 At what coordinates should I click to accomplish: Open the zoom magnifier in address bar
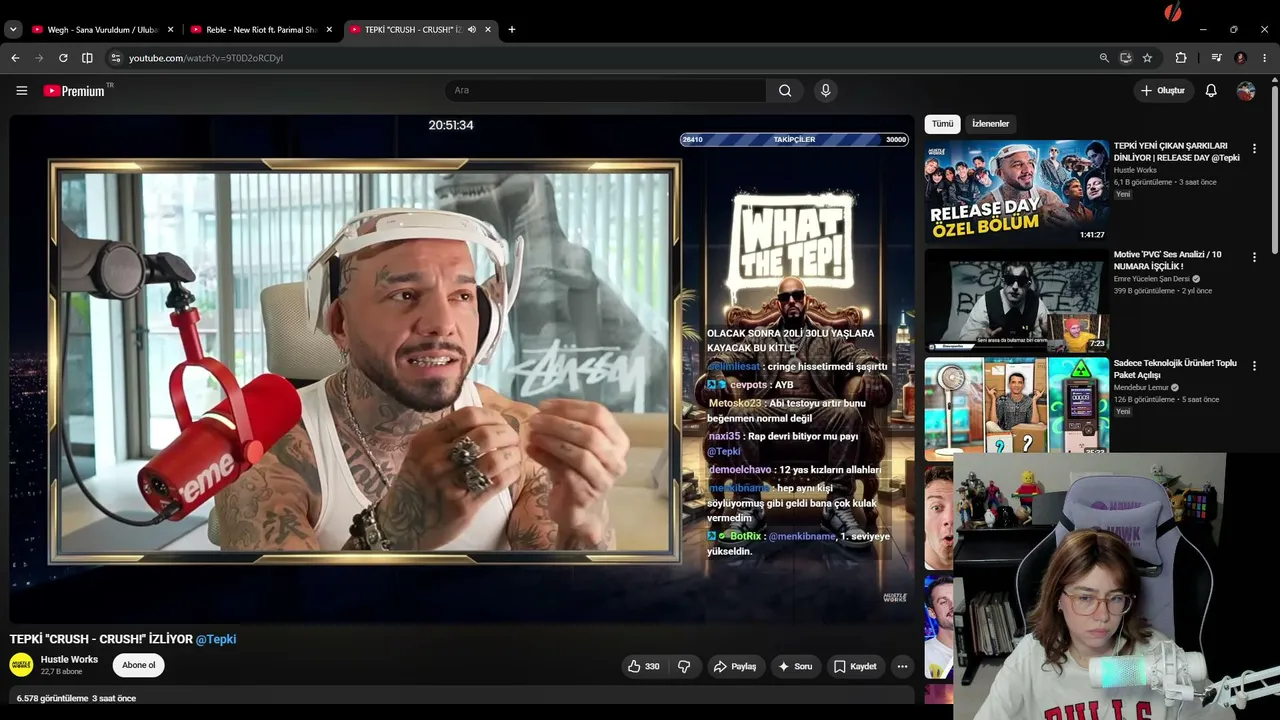pos(1104,58)
